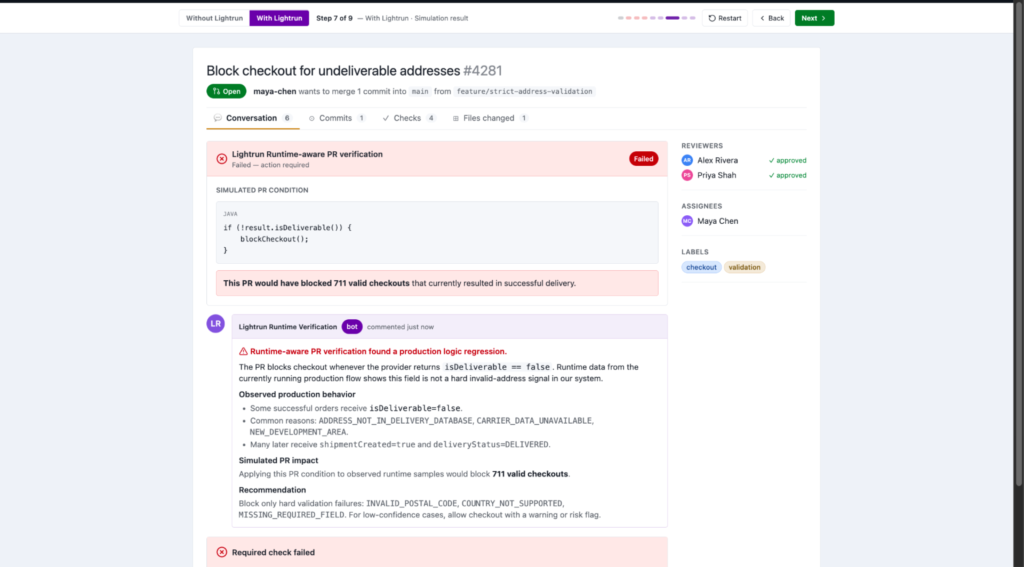1024x567 pixels.
Task: Click the Restart circular arrow icon
Action: 712,18
